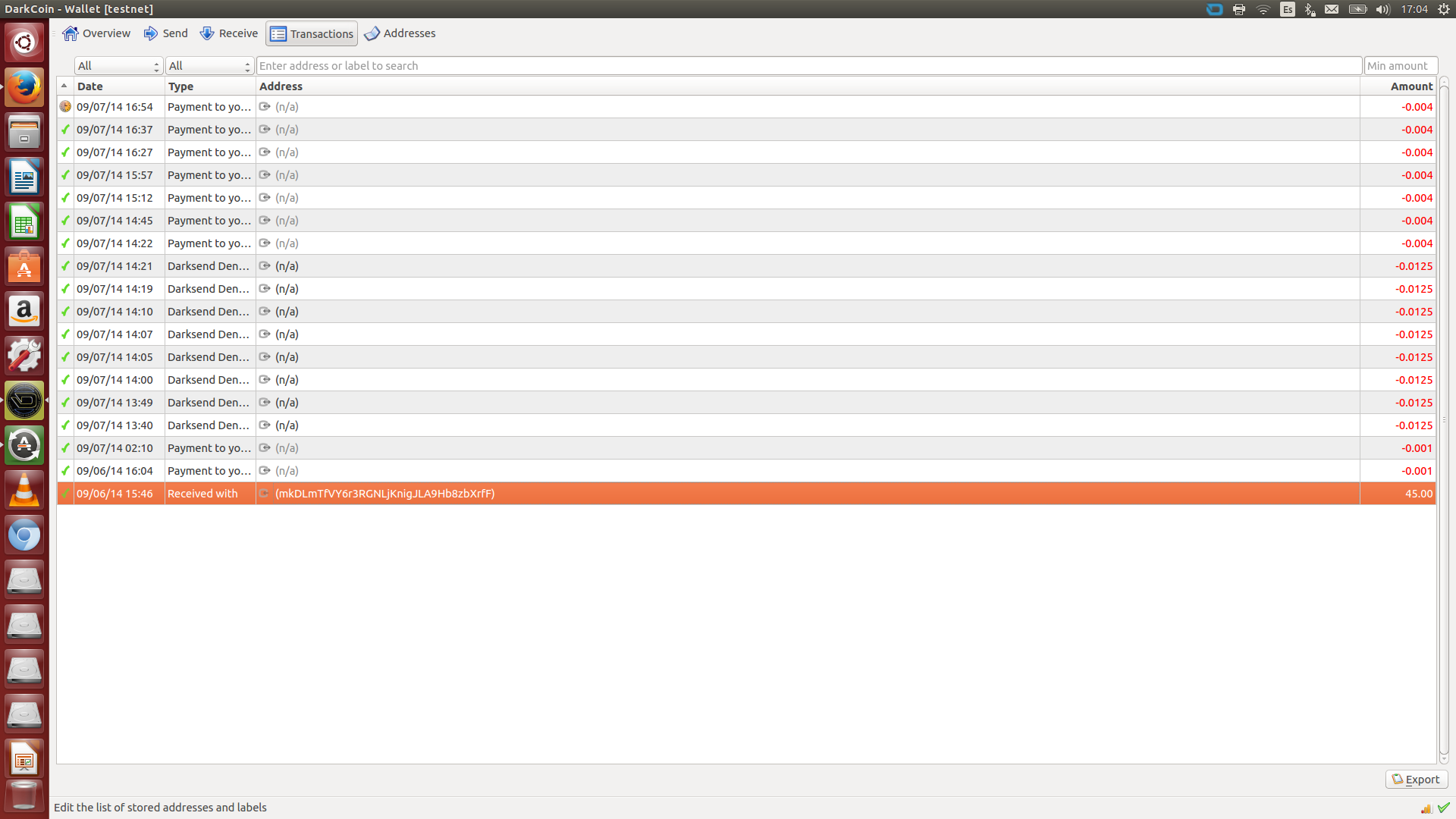Open the Ubuntu Dash launcher

[x=24, y=42]
